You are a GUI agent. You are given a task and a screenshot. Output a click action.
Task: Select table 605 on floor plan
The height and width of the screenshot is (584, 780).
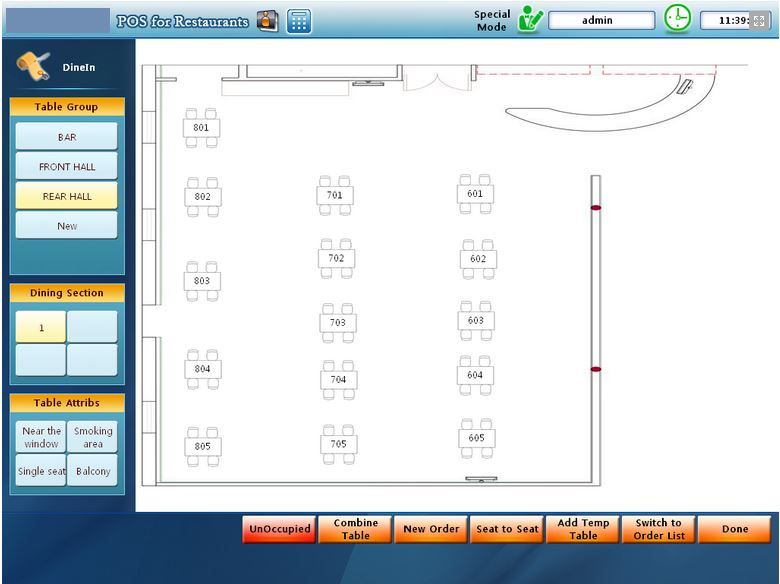coord(476,438)
